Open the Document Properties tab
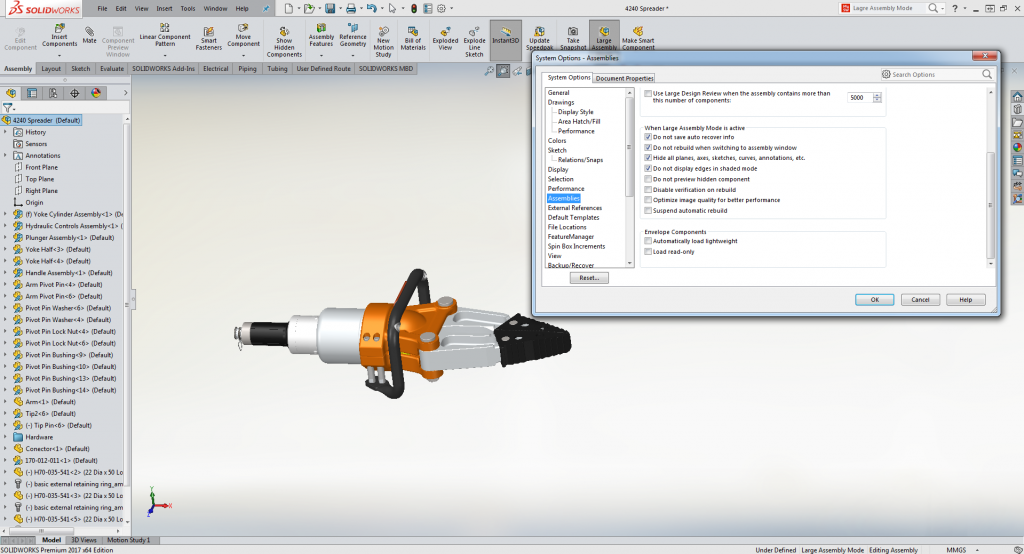The width and height of the screenshot is (1024, 554). 624,78
